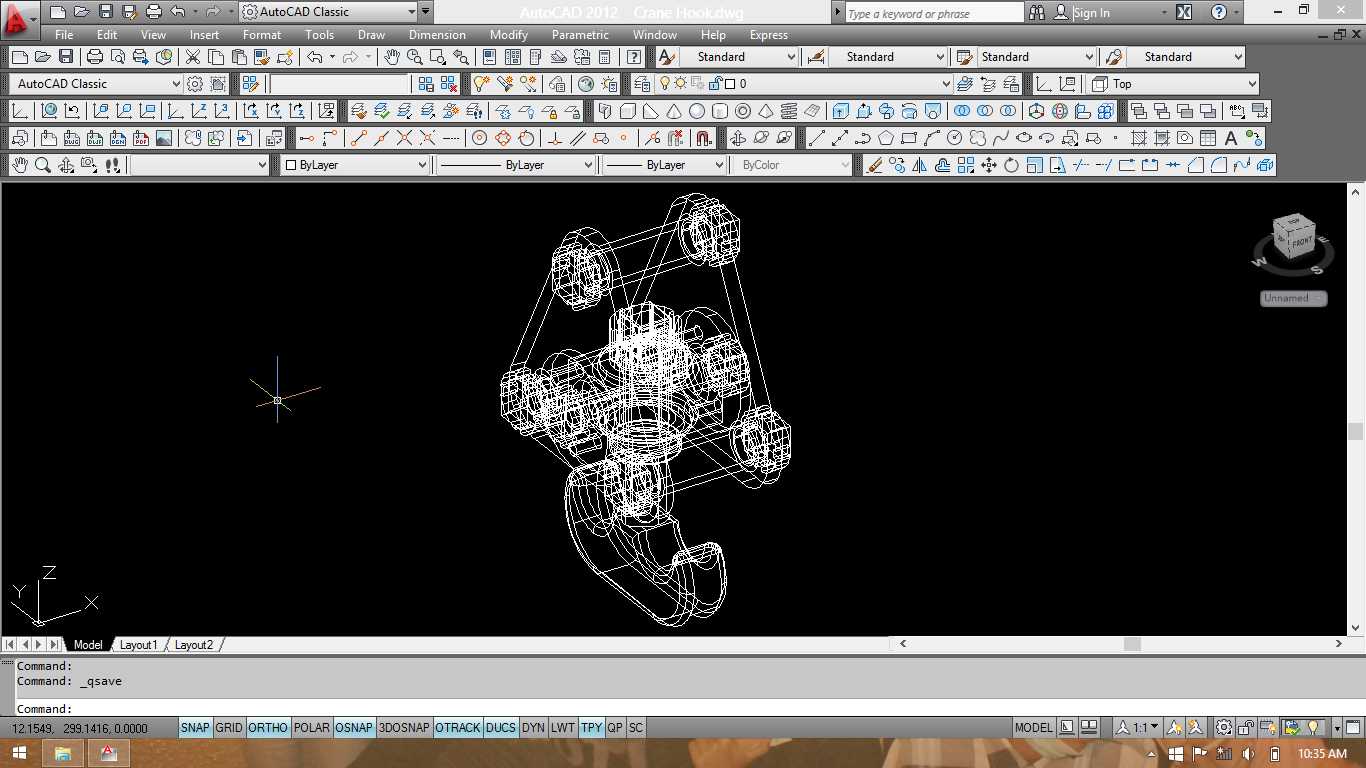1366x768 pixels.
Task: Click the MODEL space button in status bar
Action: (x=1034, y=728)
